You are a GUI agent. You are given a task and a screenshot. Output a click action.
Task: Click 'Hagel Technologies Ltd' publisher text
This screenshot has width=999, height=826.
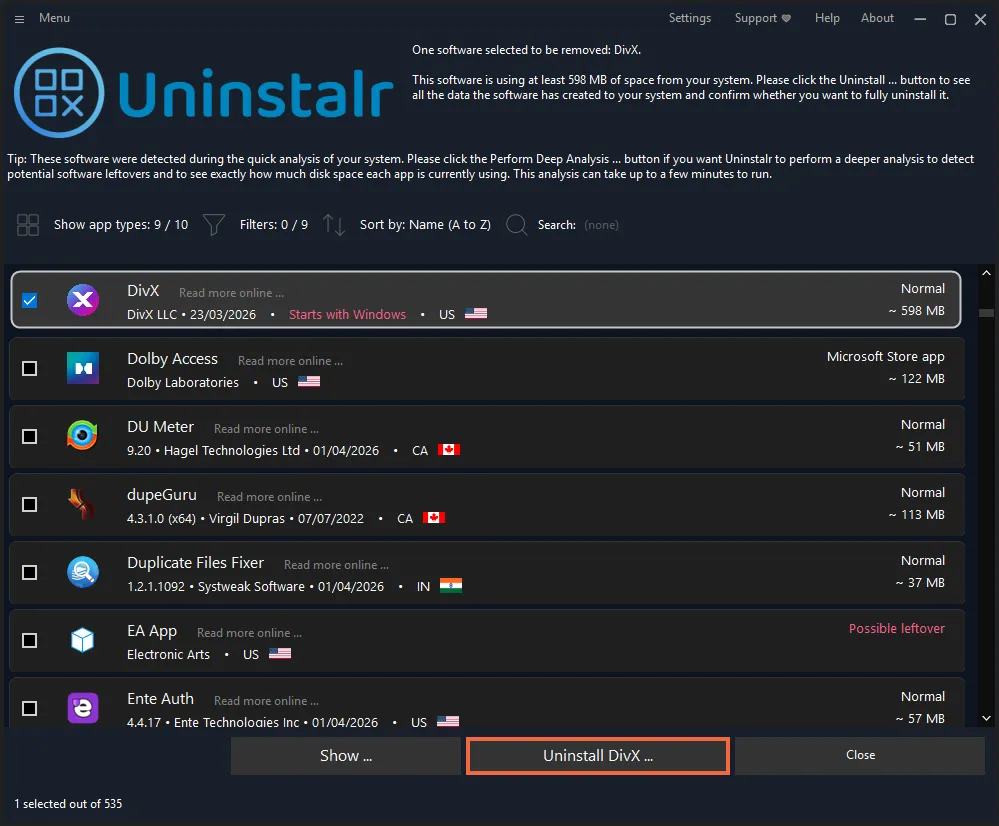(232, 451)
